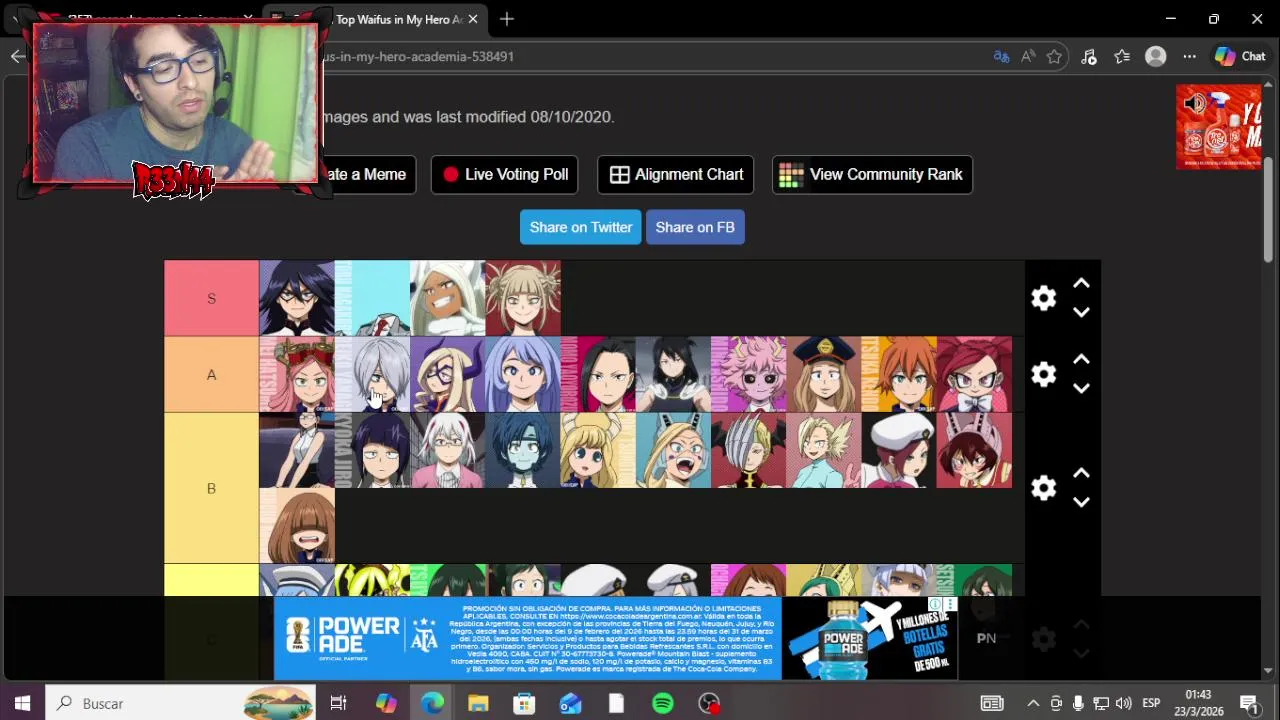Select the B tier label cell

click(211, 488)
